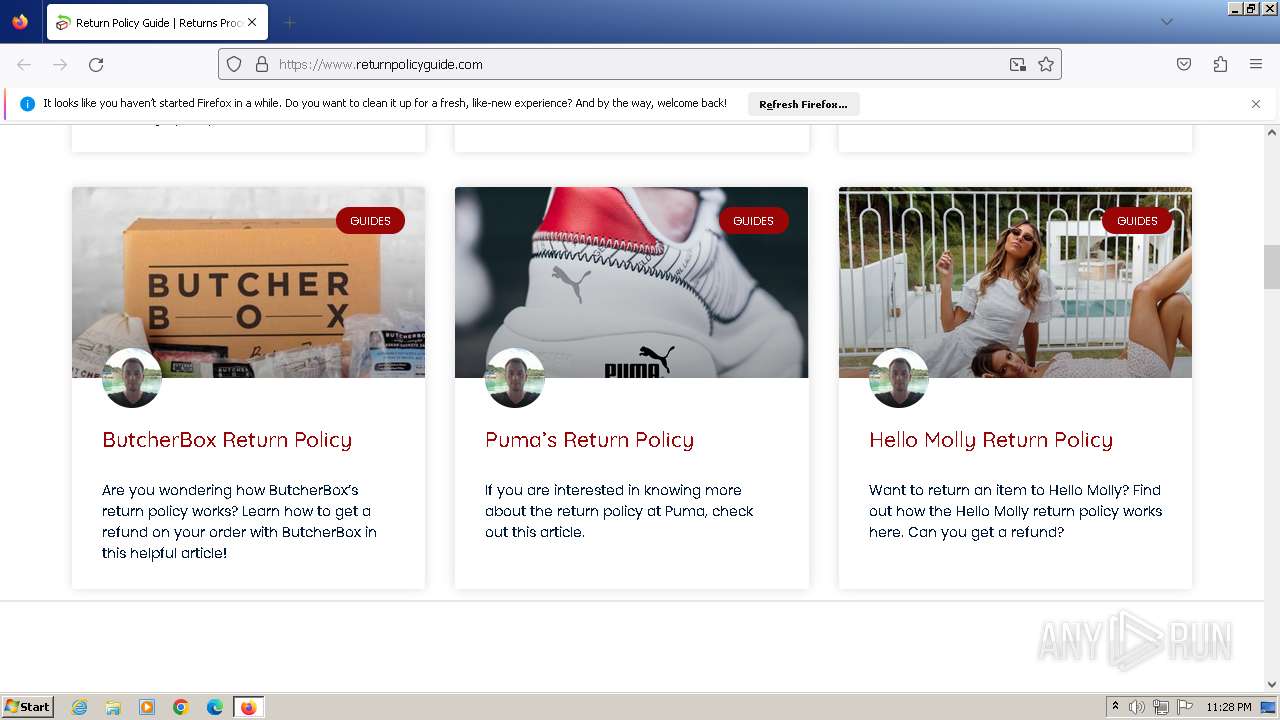
Task: Click the page vertical scrollbar thumb
Action: (x=1272, y=266)
